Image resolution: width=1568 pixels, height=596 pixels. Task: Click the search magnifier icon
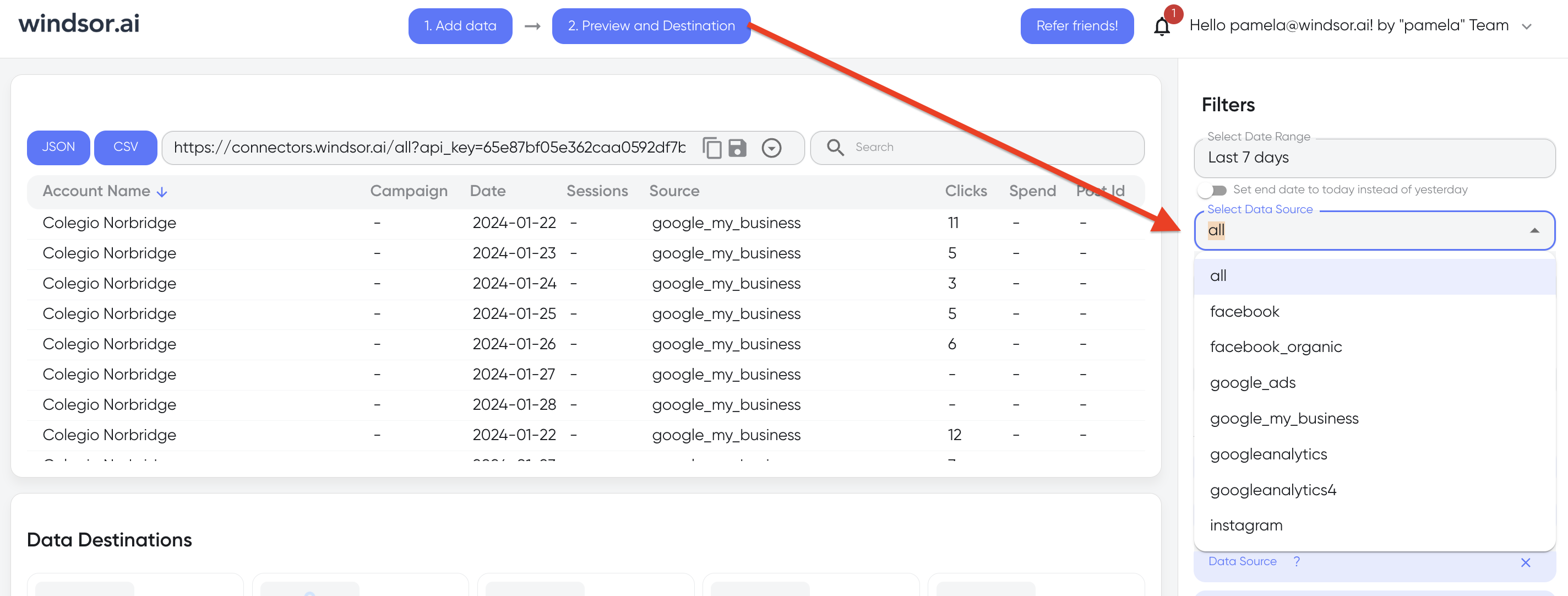[835, 147]
